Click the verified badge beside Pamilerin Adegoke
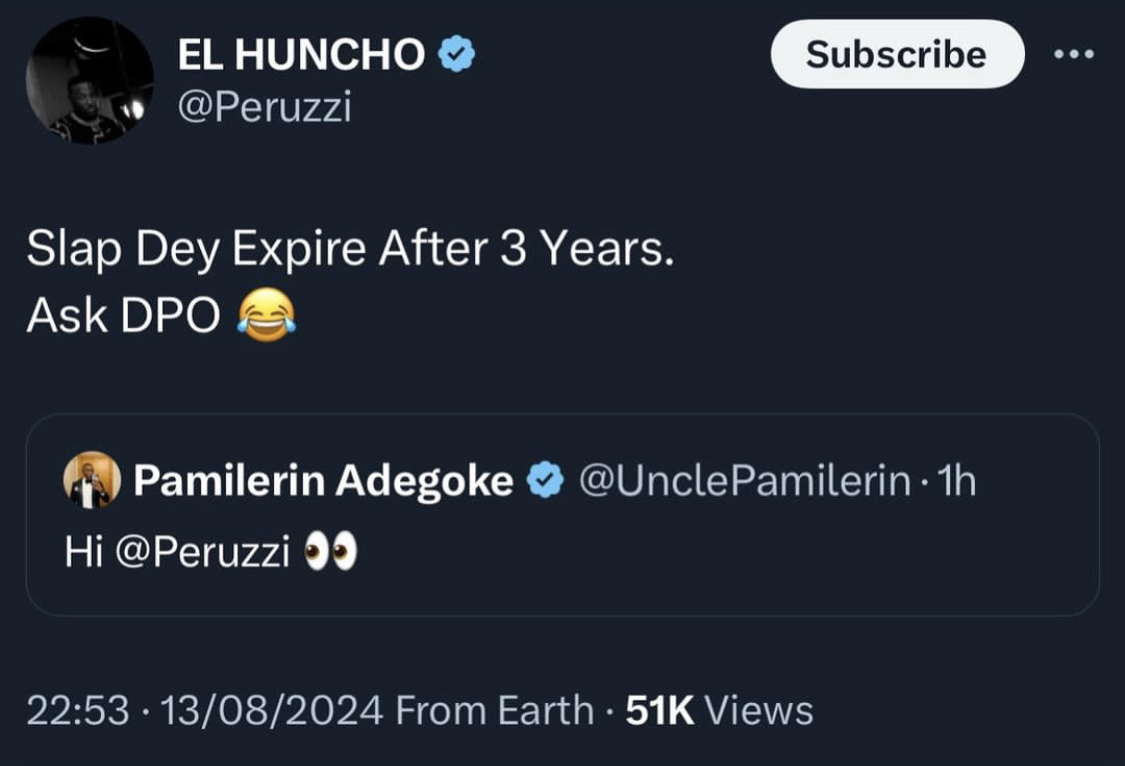 pyautogui.click(x=545, y=482)
